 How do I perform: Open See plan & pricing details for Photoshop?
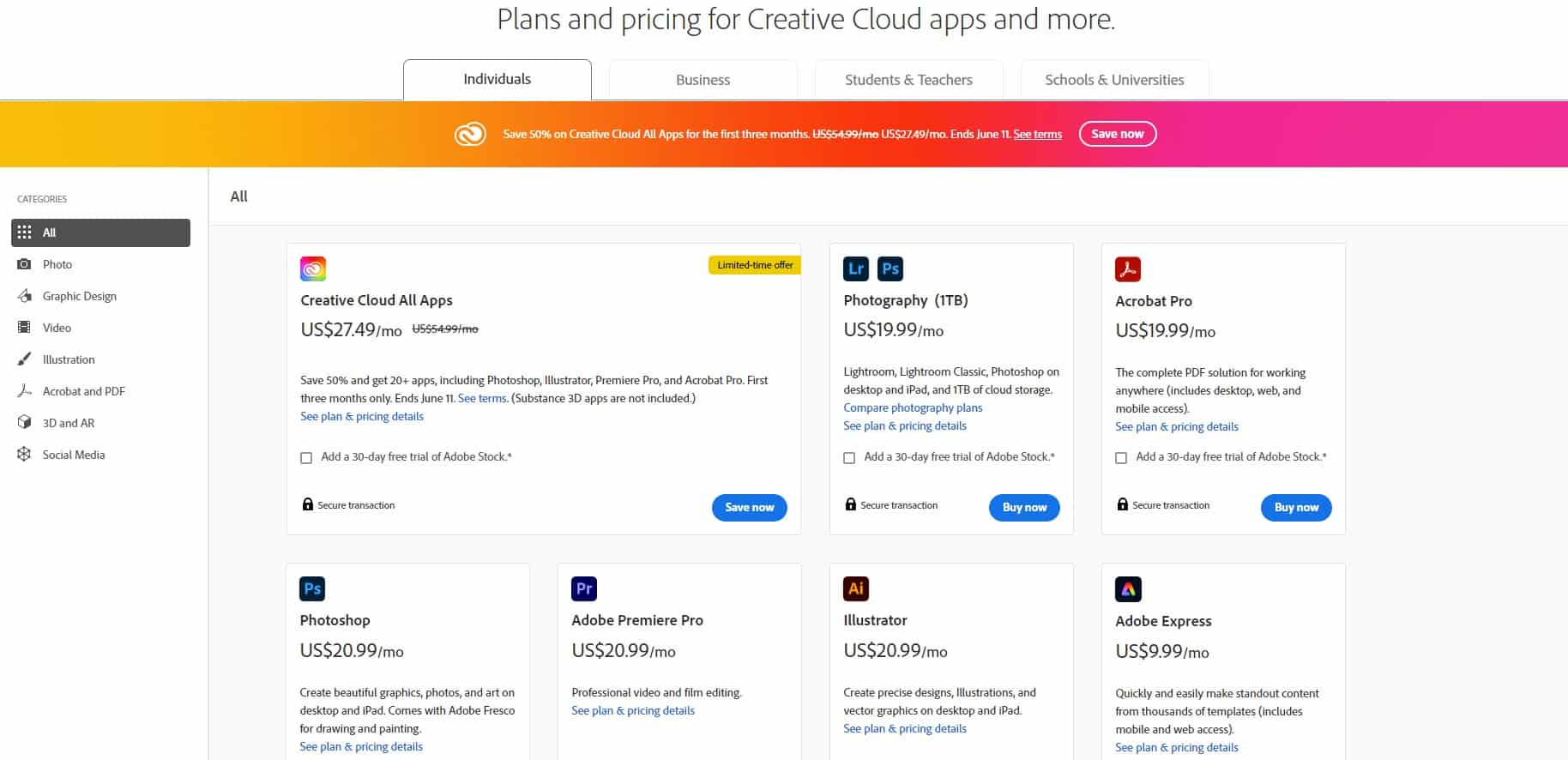(x=361, y=746)
